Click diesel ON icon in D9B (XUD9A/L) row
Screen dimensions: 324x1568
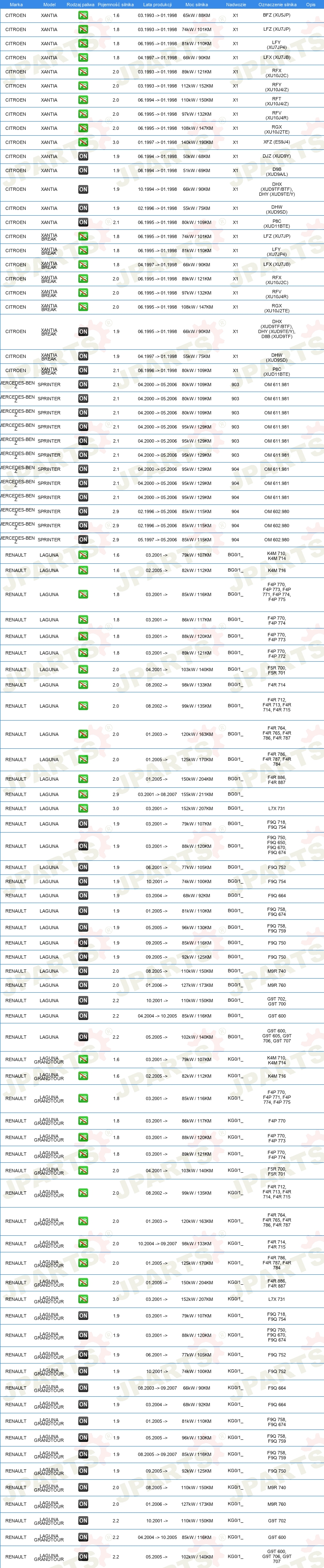(83, 170)
